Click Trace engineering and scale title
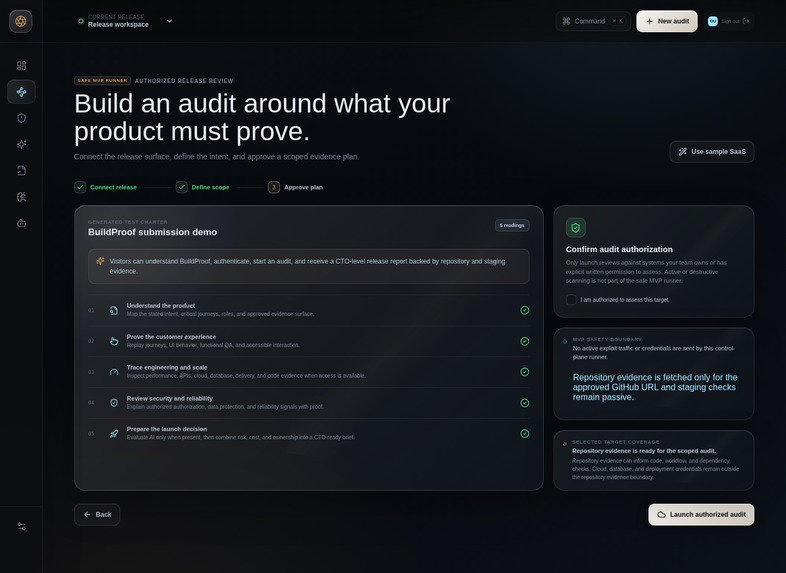This screenshot has height=573, width=786. coord(166,367)
